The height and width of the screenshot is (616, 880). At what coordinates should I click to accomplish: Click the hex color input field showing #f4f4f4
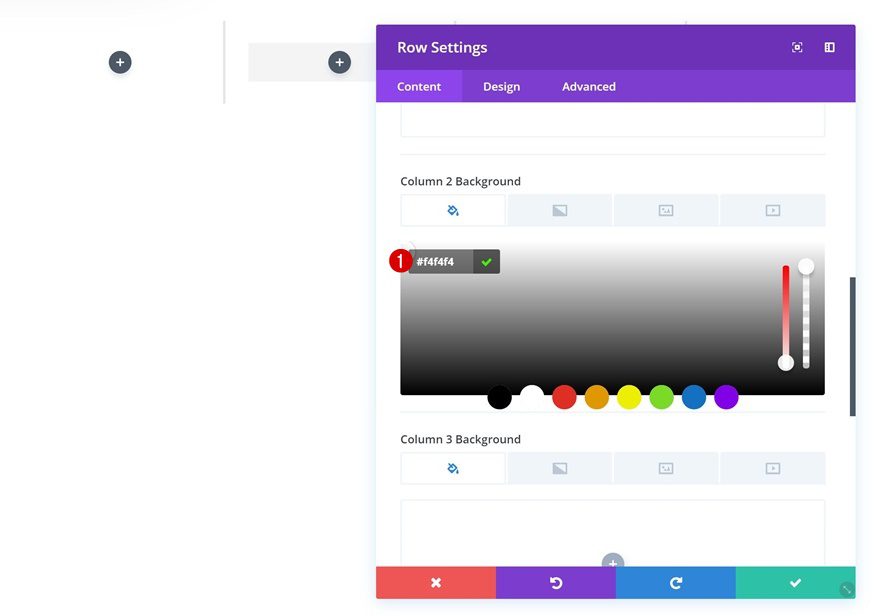[440, 261]
